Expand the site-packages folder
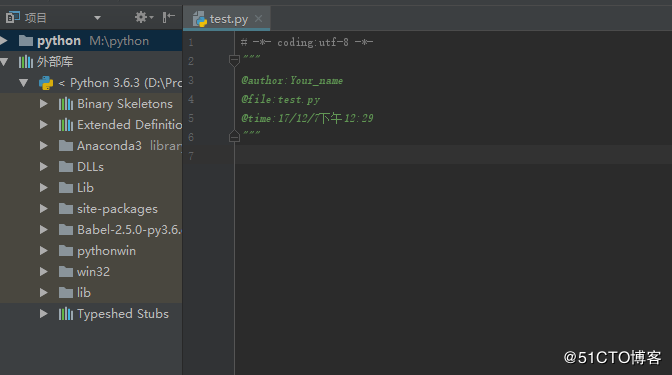 click(43, 209)
